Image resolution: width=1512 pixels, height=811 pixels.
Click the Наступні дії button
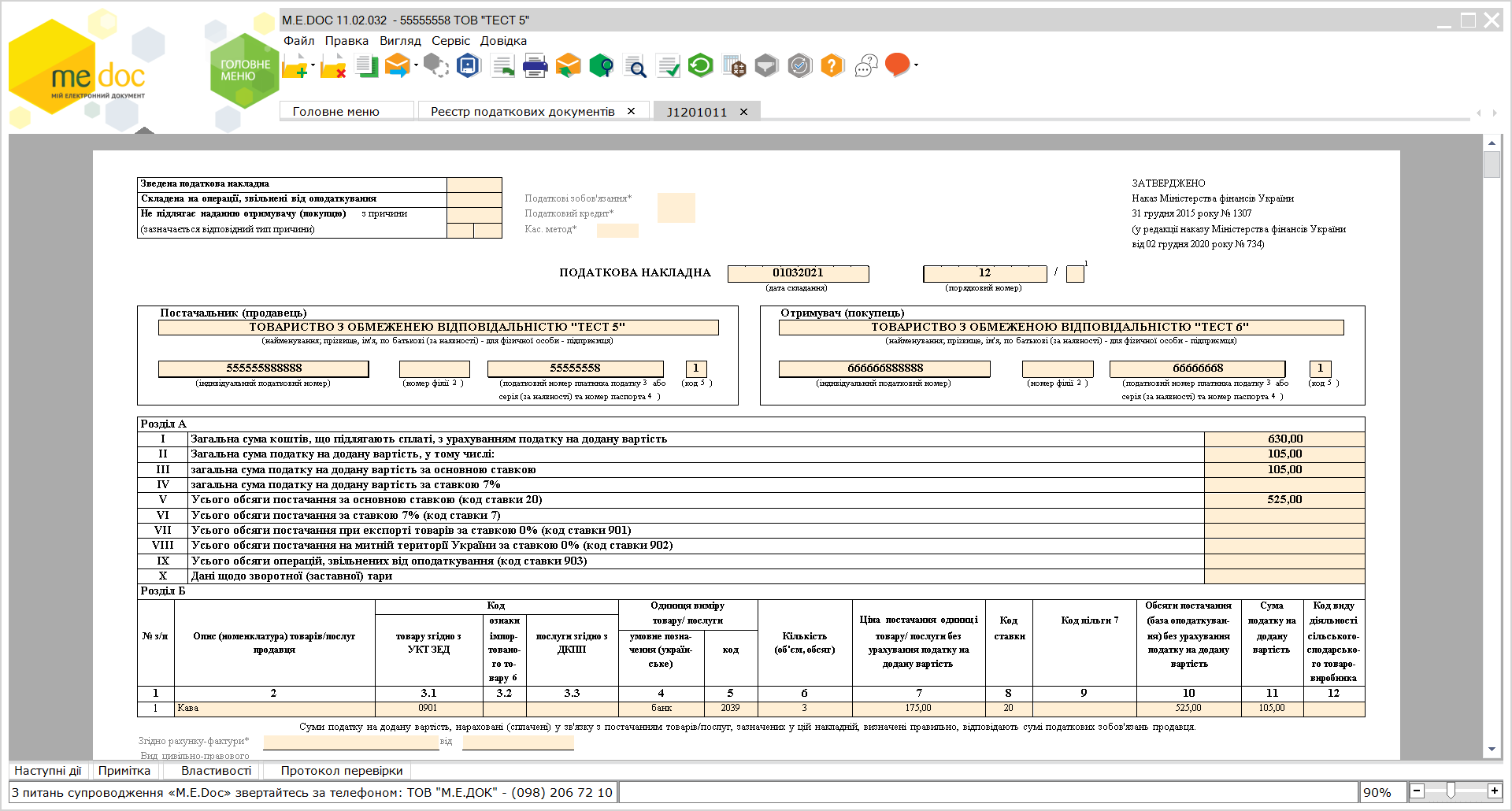tap(48, 771)
